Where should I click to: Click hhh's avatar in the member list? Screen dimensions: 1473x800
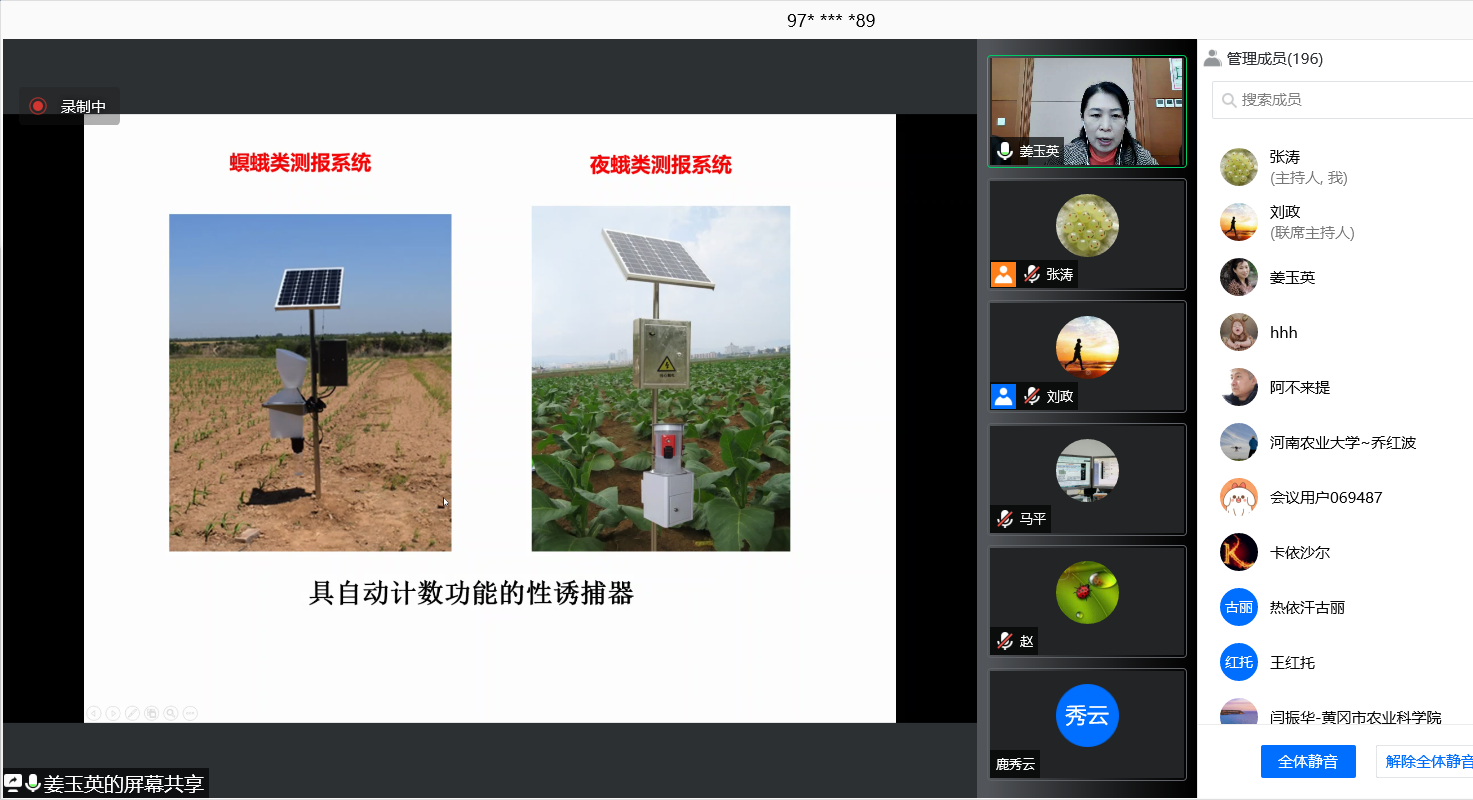click(1239, 332)
